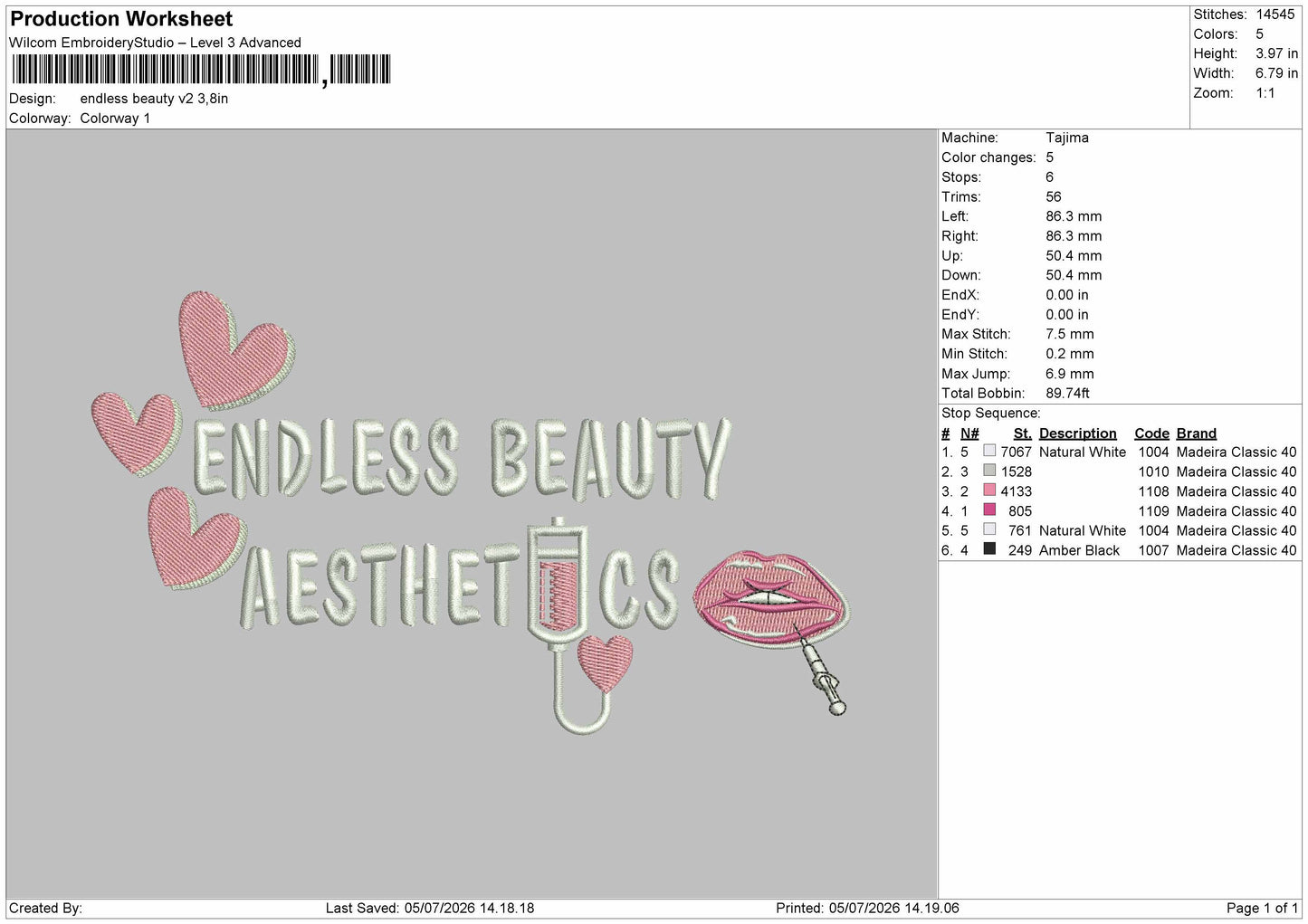Screen dimensions: 1308x924
Task: Click the Up value '50.4 mm'
Action: [x=1074, y=255]
